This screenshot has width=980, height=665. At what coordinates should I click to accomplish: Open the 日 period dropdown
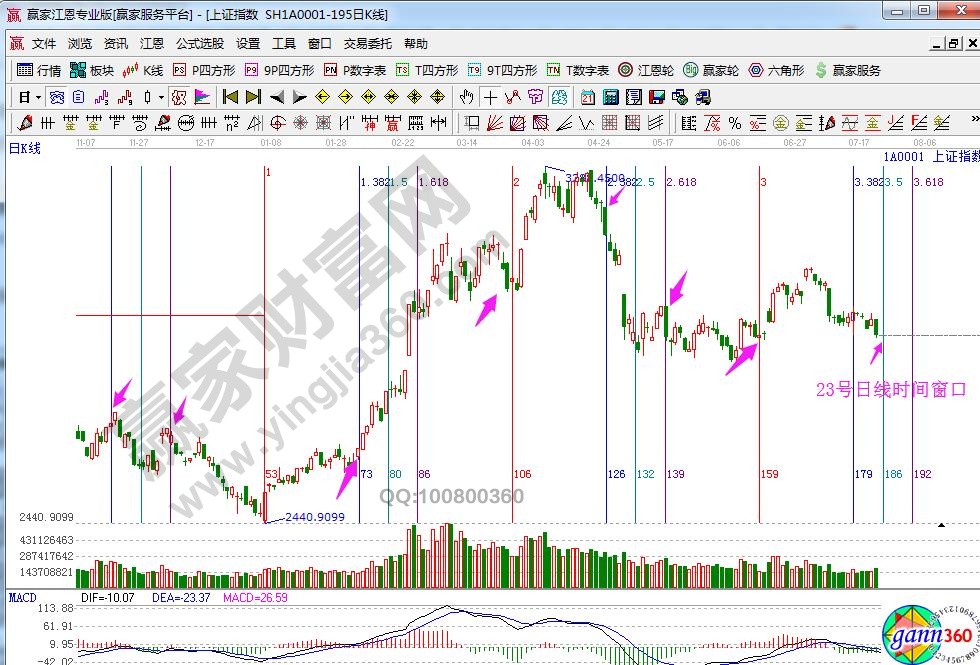[30, 97]
